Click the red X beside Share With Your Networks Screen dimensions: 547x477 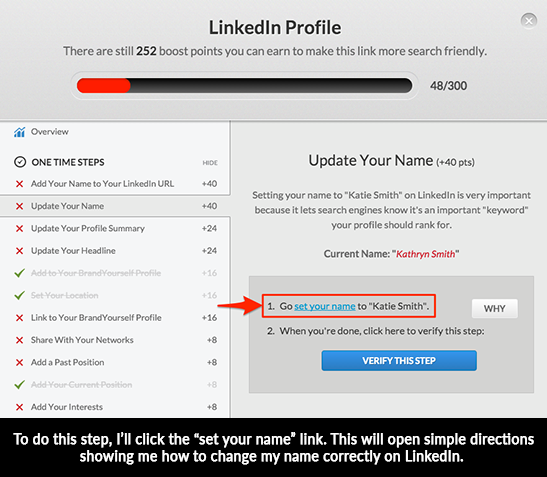click(x=20, y=340)
